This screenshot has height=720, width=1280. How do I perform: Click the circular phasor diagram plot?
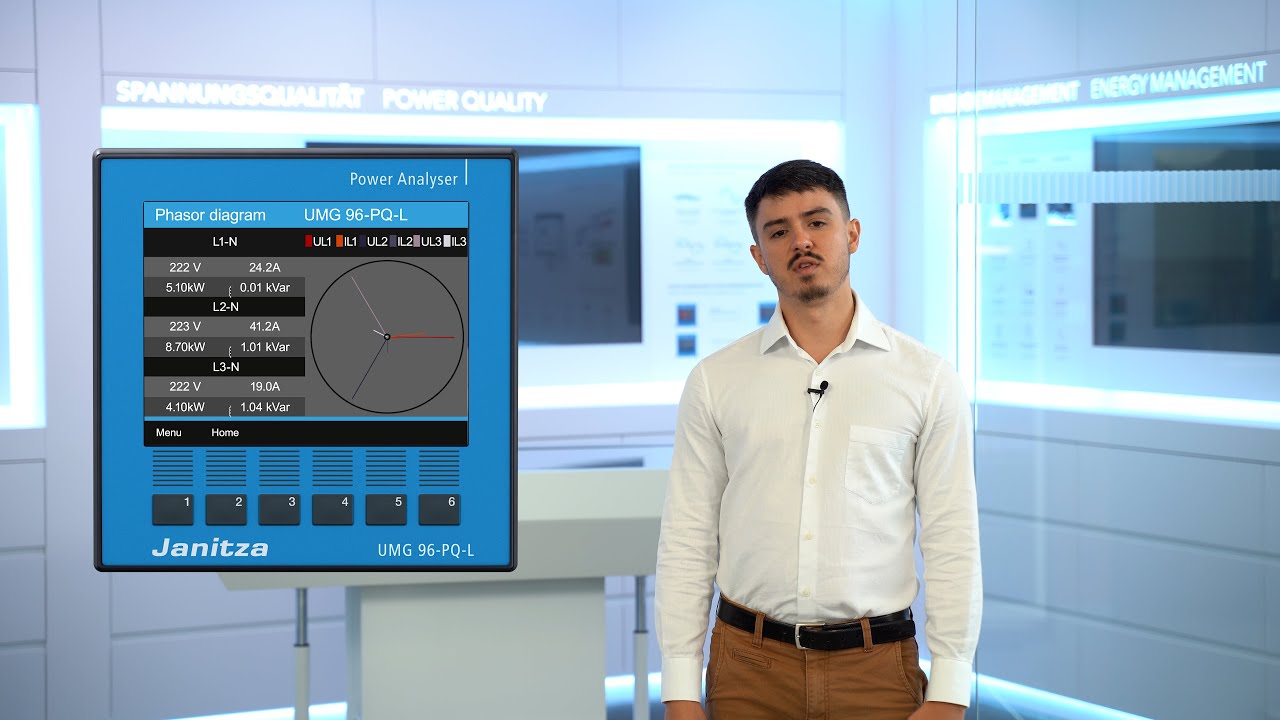(x=387, y=337)
